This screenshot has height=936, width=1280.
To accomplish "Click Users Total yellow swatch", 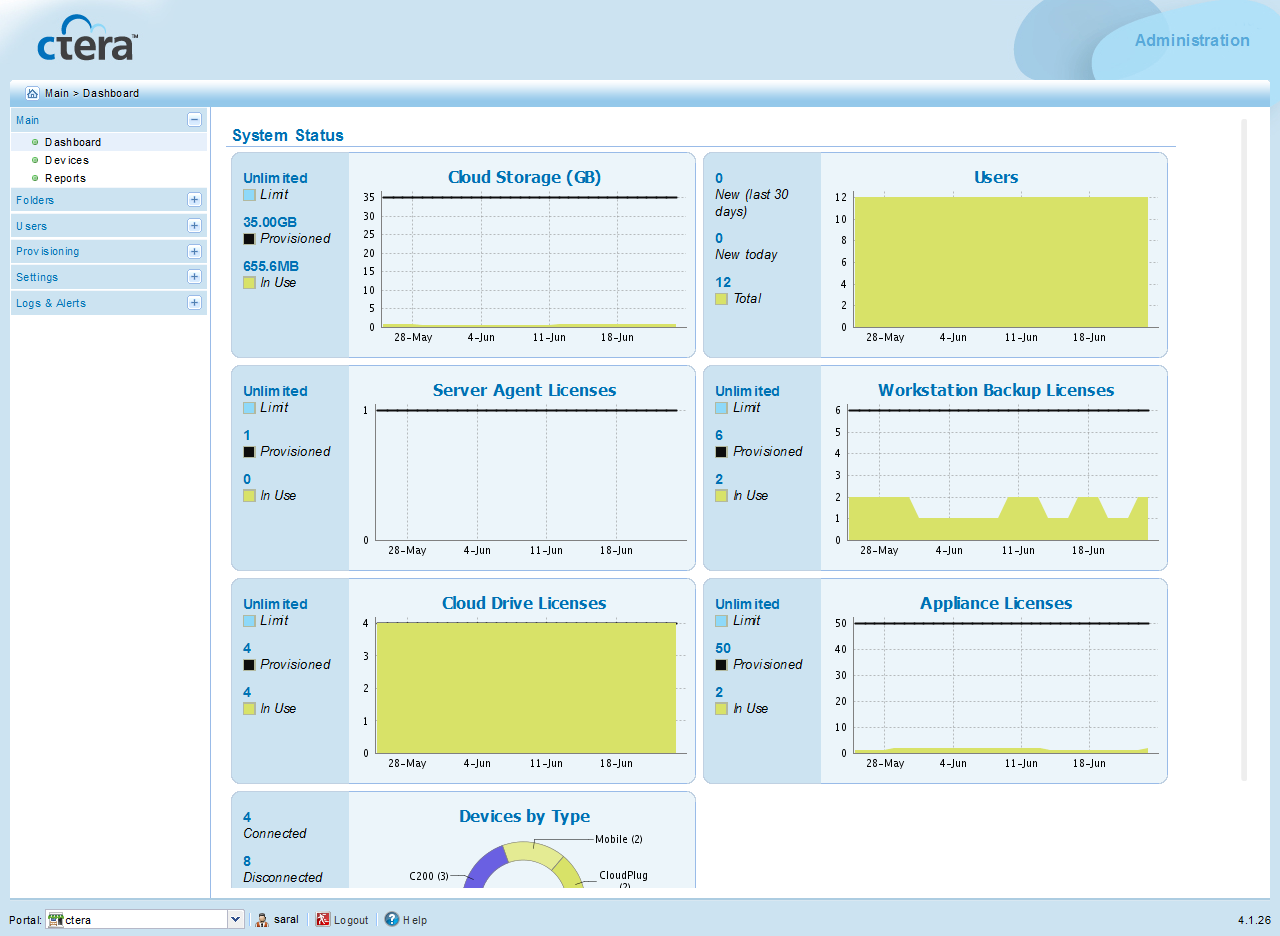I will pos(721,299).
